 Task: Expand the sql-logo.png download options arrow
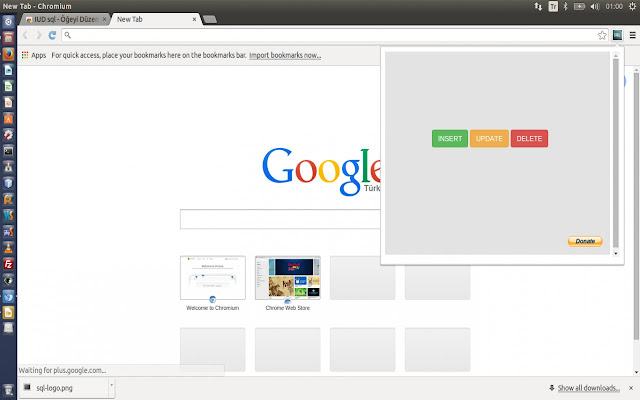[x=111, y=386]
